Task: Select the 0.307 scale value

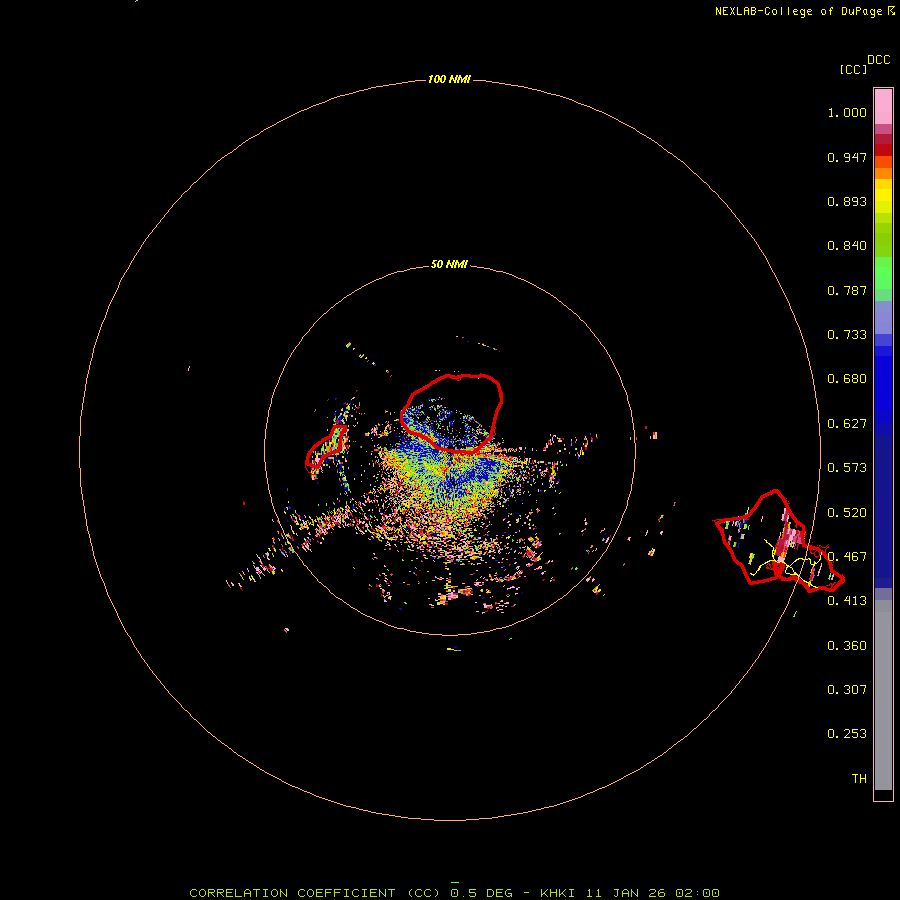Action: pos(847,690)
